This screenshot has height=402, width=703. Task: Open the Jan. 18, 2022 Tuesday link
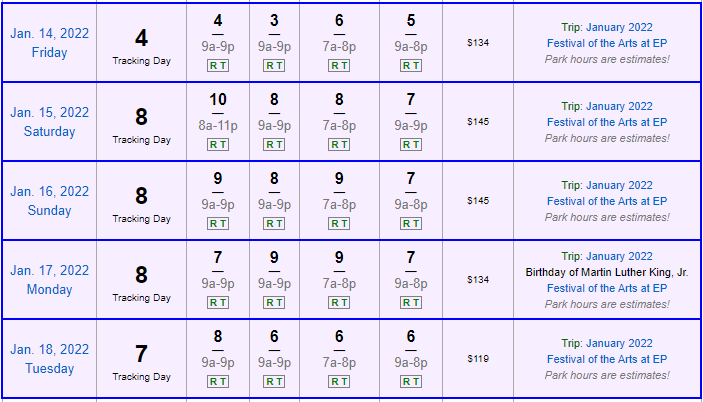tap(49, 358)
